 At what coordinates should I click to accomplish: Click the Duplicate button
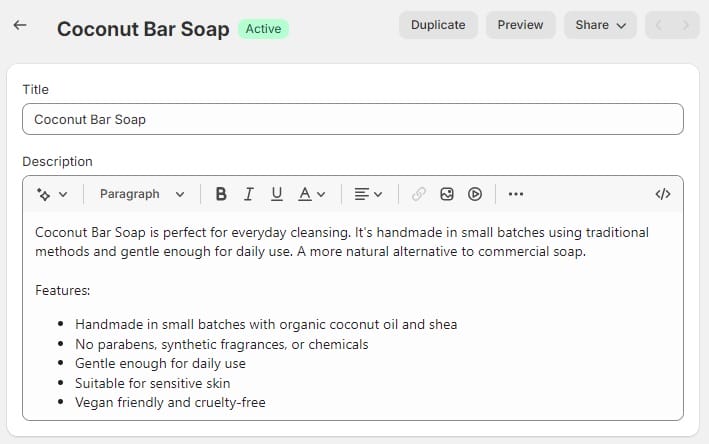pyautogui.click(x=438, y=25)
